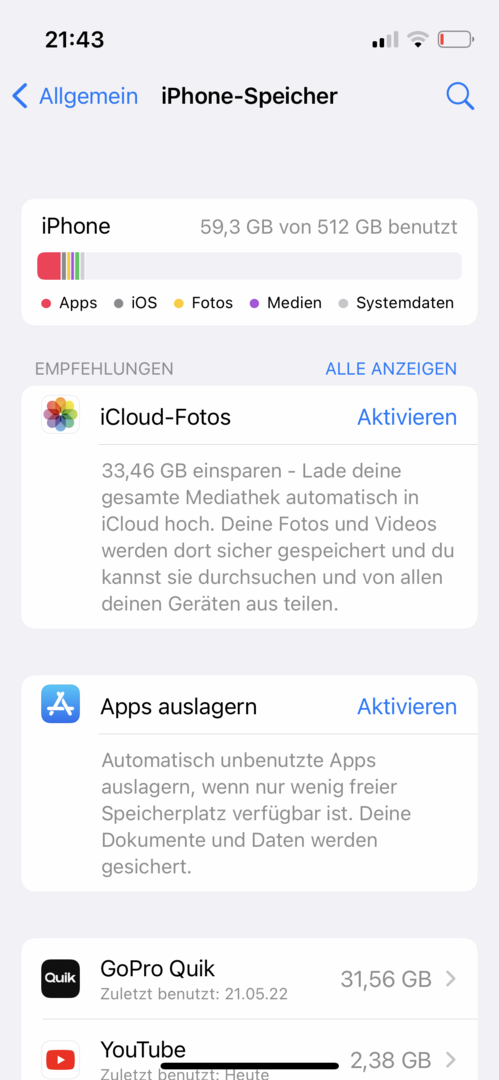Tap the search magnifier icon
This screenshot has height=1080, width=499.
[460, 96]
